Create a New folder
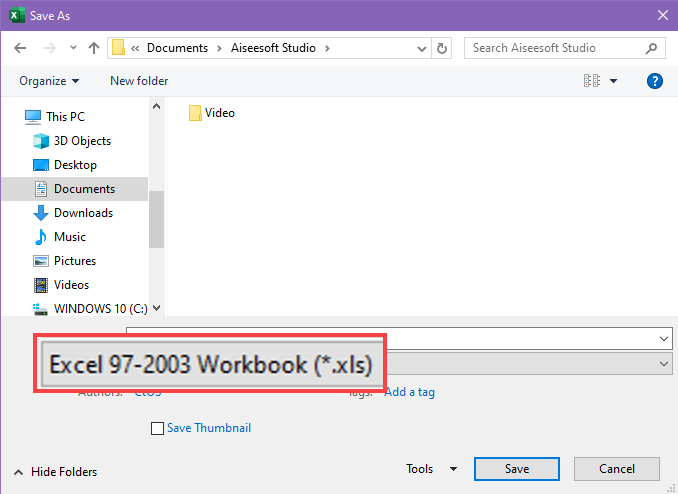This screenshot has width=678, height=494. click(x=139, y=81)
